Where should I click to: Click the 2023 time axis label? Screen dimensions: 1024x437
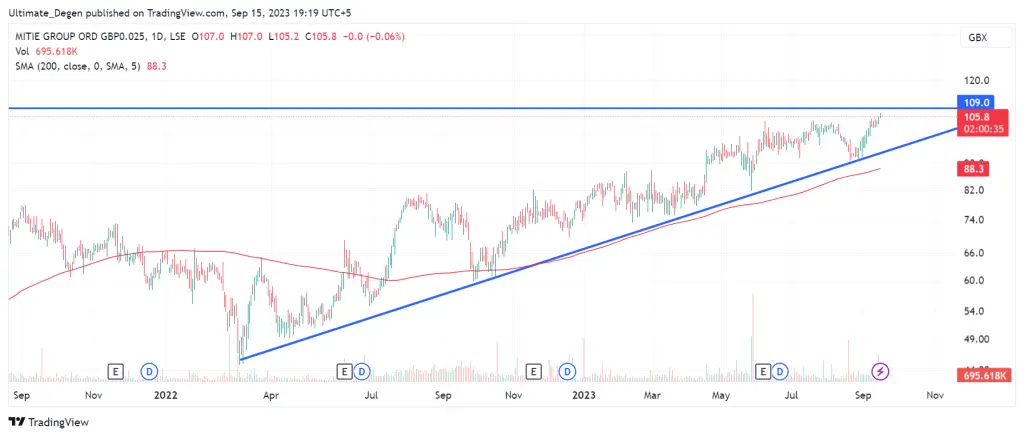(x=583, y=395)
